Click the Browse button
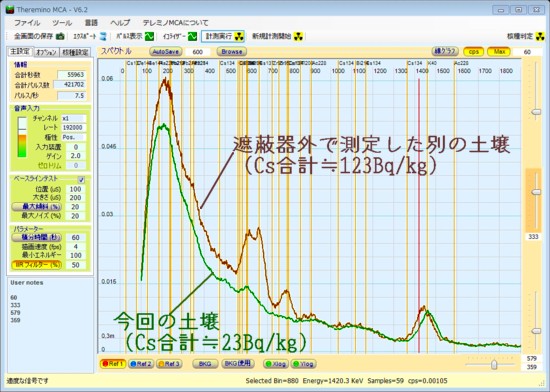550x392 pixels. pyautogui.click(x=232, y=52)
